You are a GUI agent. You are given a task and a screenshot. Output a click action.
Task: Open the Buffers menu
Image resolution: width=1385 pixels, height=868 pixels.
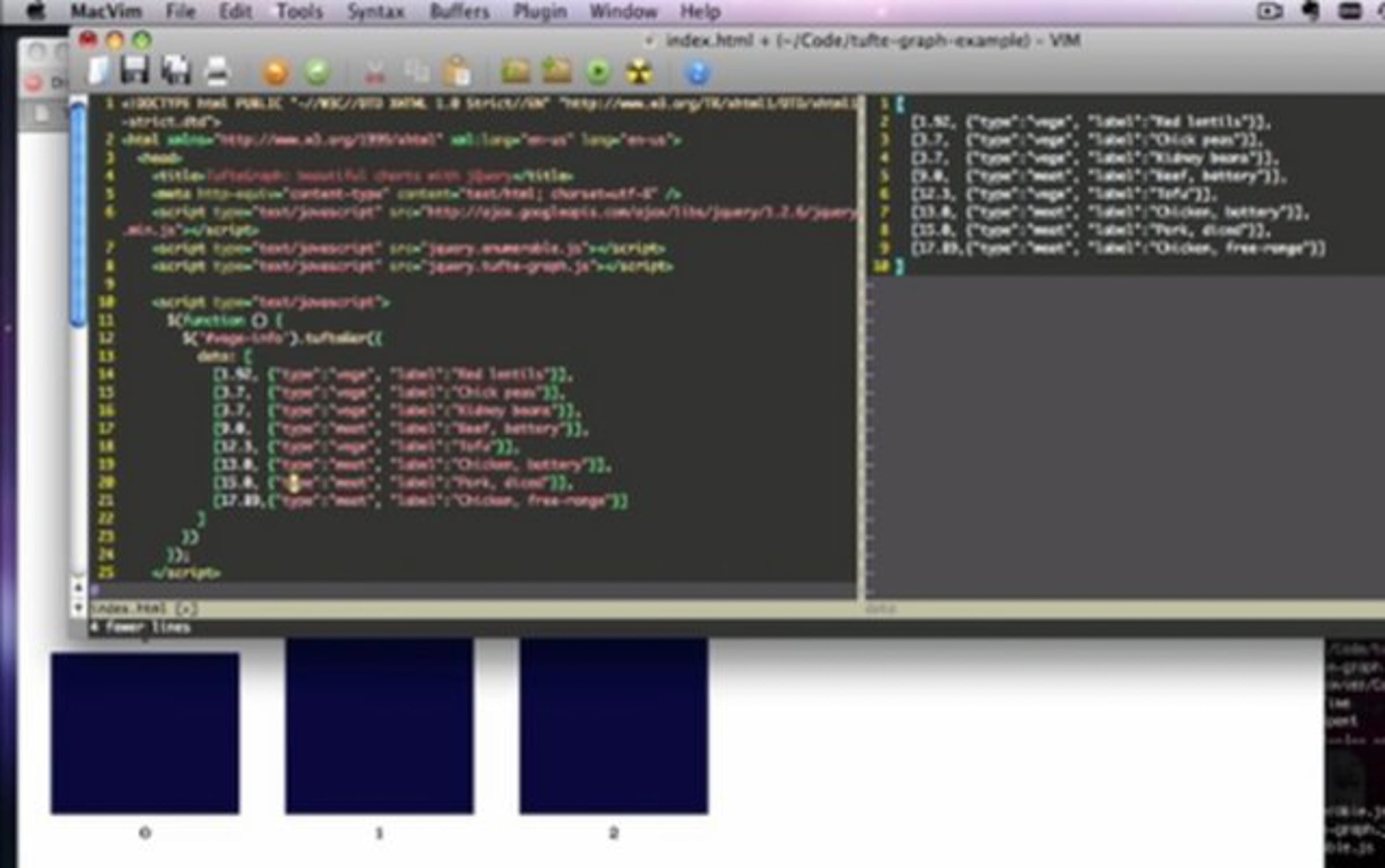click(459, 11)
